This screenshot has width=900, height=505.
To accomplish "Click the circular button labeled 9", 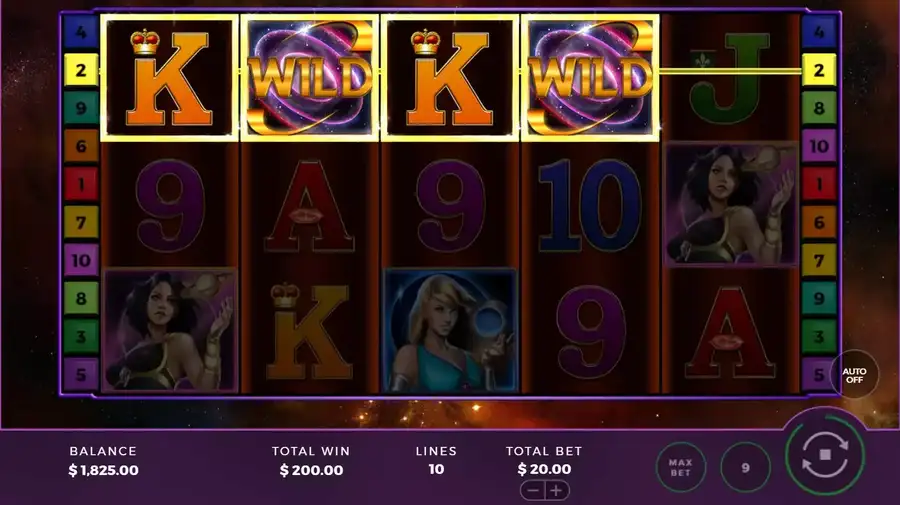I will coord(745,467).
